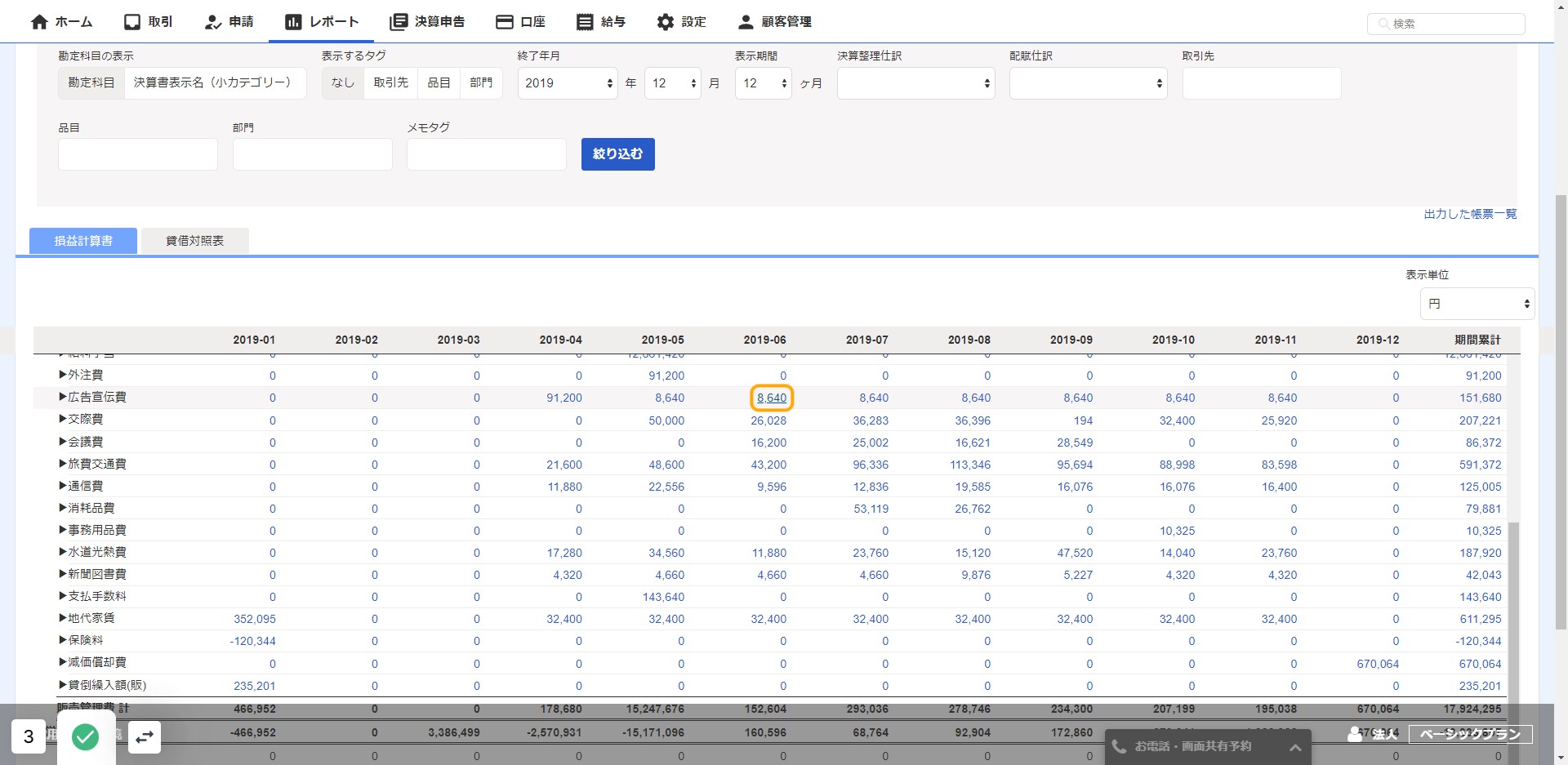
Task: Click the phone icon in お電話 bar
Action: 1119,746
